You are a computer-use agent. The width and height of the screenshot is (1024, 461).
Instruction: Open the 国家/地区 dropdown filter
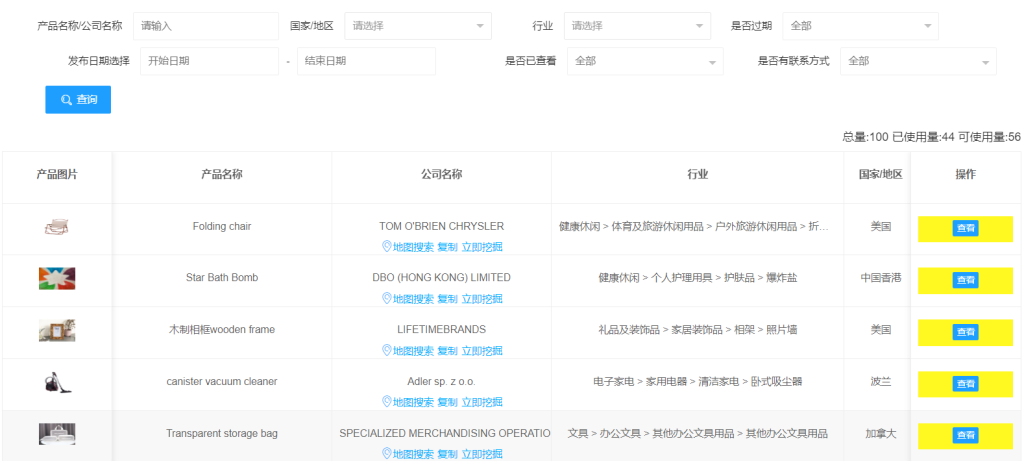417,26
